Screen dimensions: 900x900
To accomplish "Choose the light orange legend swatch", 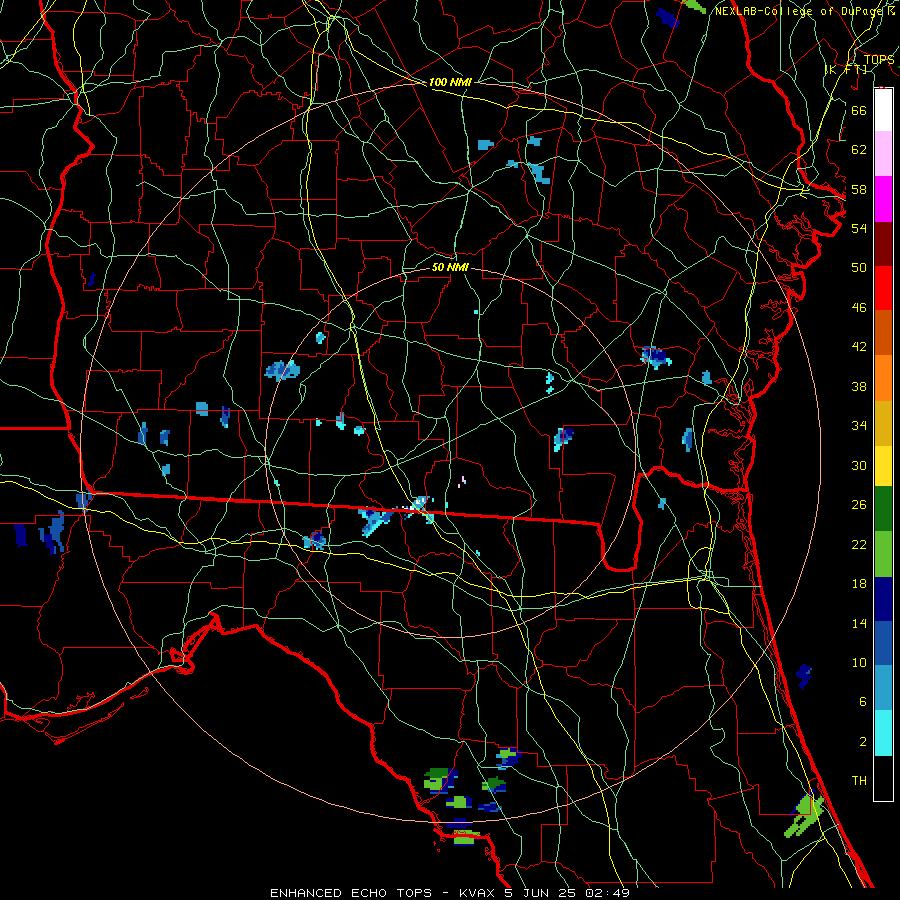I will [x=883, y=378].
